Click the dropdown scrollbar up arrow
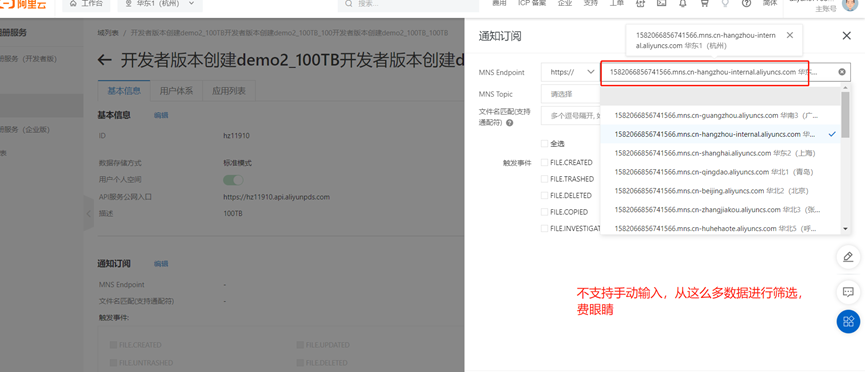Image resolution: width=865 pixels, height=372 pixels. [x=845, y=87]
